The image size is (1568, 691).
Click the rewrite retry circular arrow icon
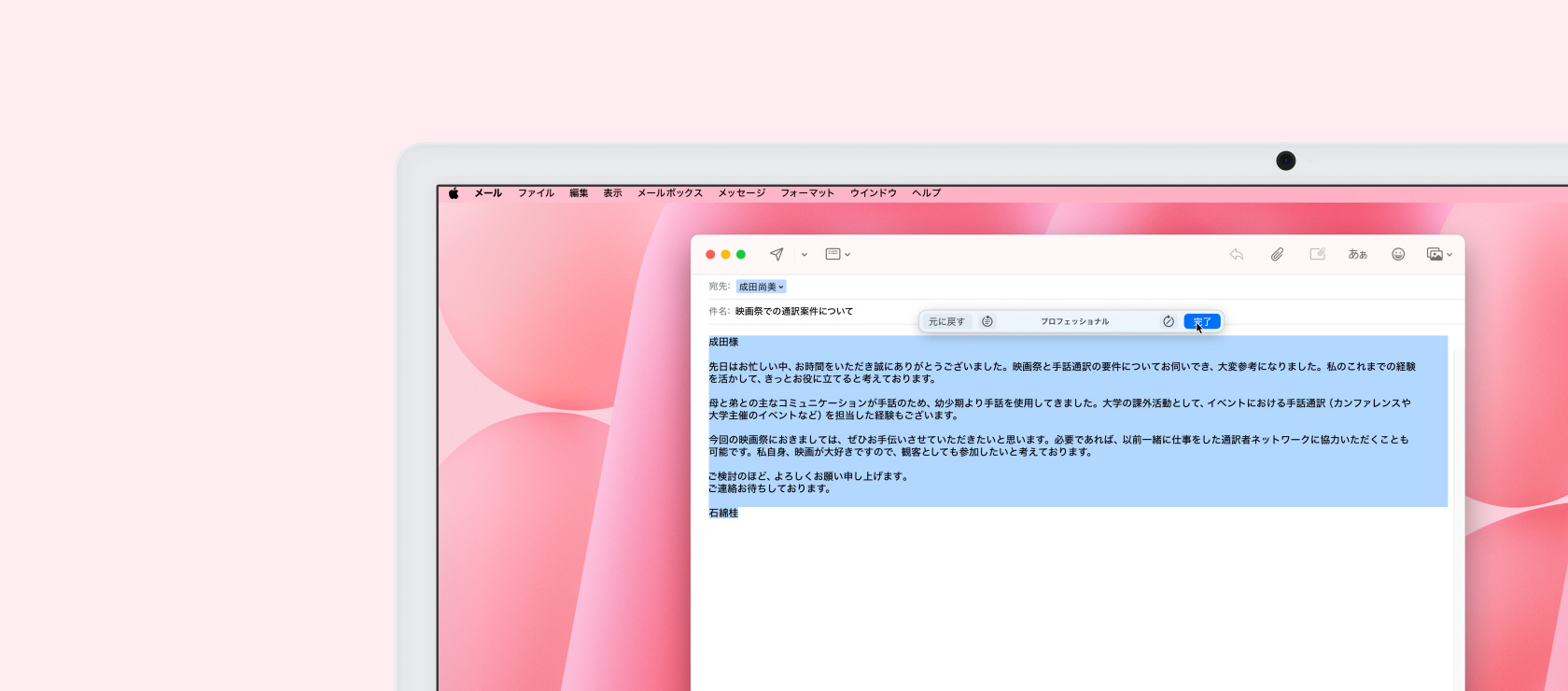tap(1169, 321)
